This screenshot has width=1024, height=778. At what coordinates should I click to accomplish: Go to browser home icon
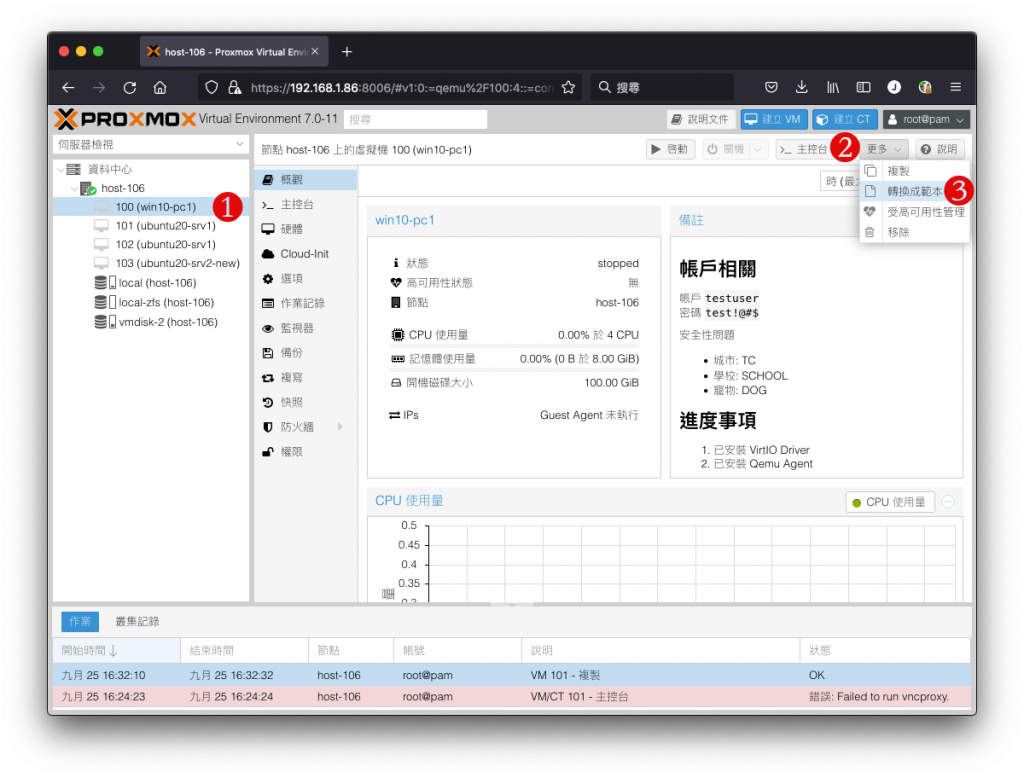click(160, 87)
